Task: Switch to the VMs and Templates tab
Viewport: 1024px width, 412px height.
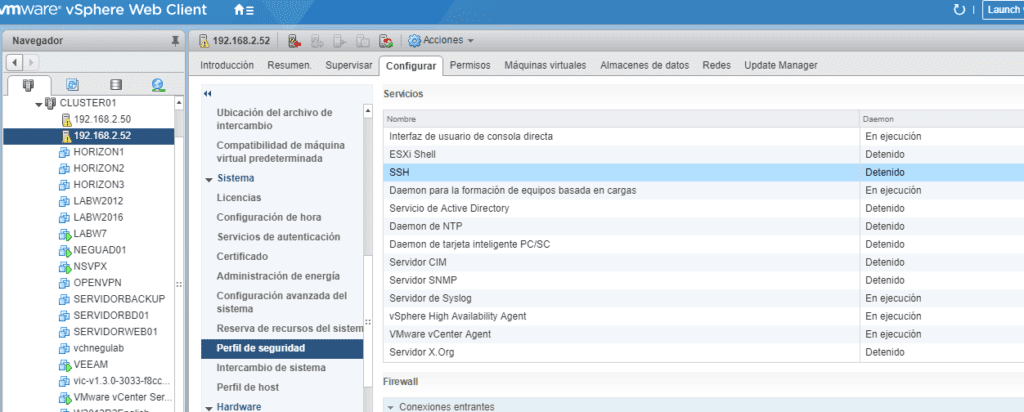Action: tap(72, 85)
